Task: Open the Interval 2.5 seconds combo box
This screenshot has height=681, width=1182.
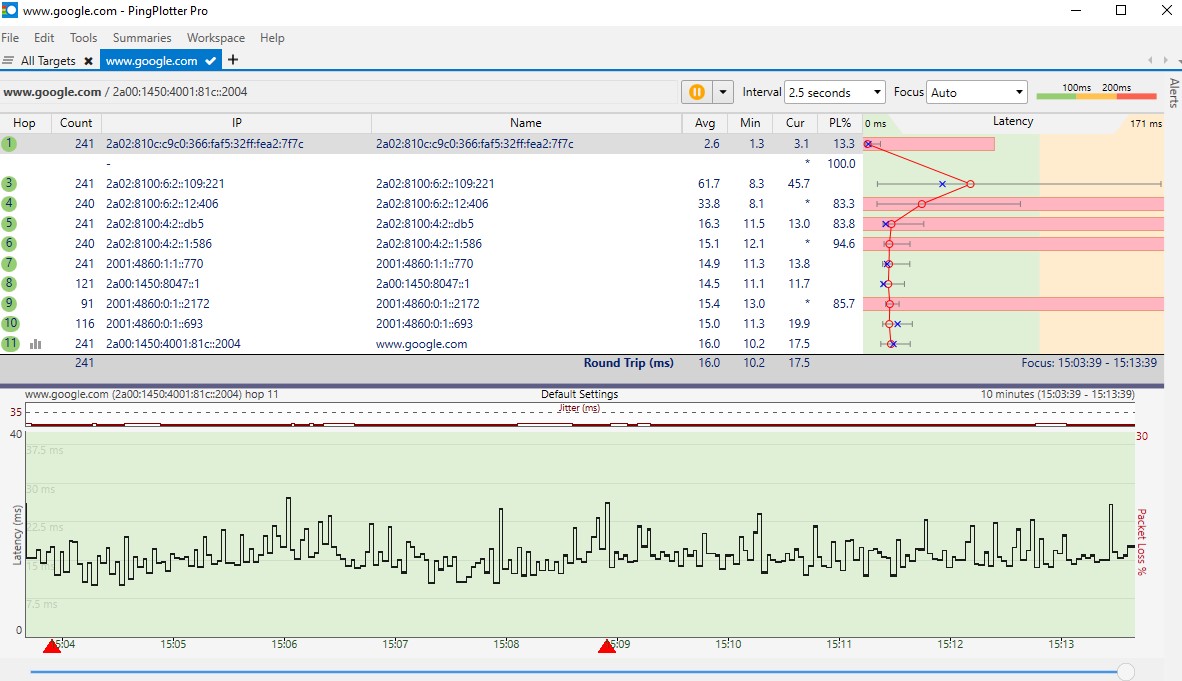Action: click(834, 92)
